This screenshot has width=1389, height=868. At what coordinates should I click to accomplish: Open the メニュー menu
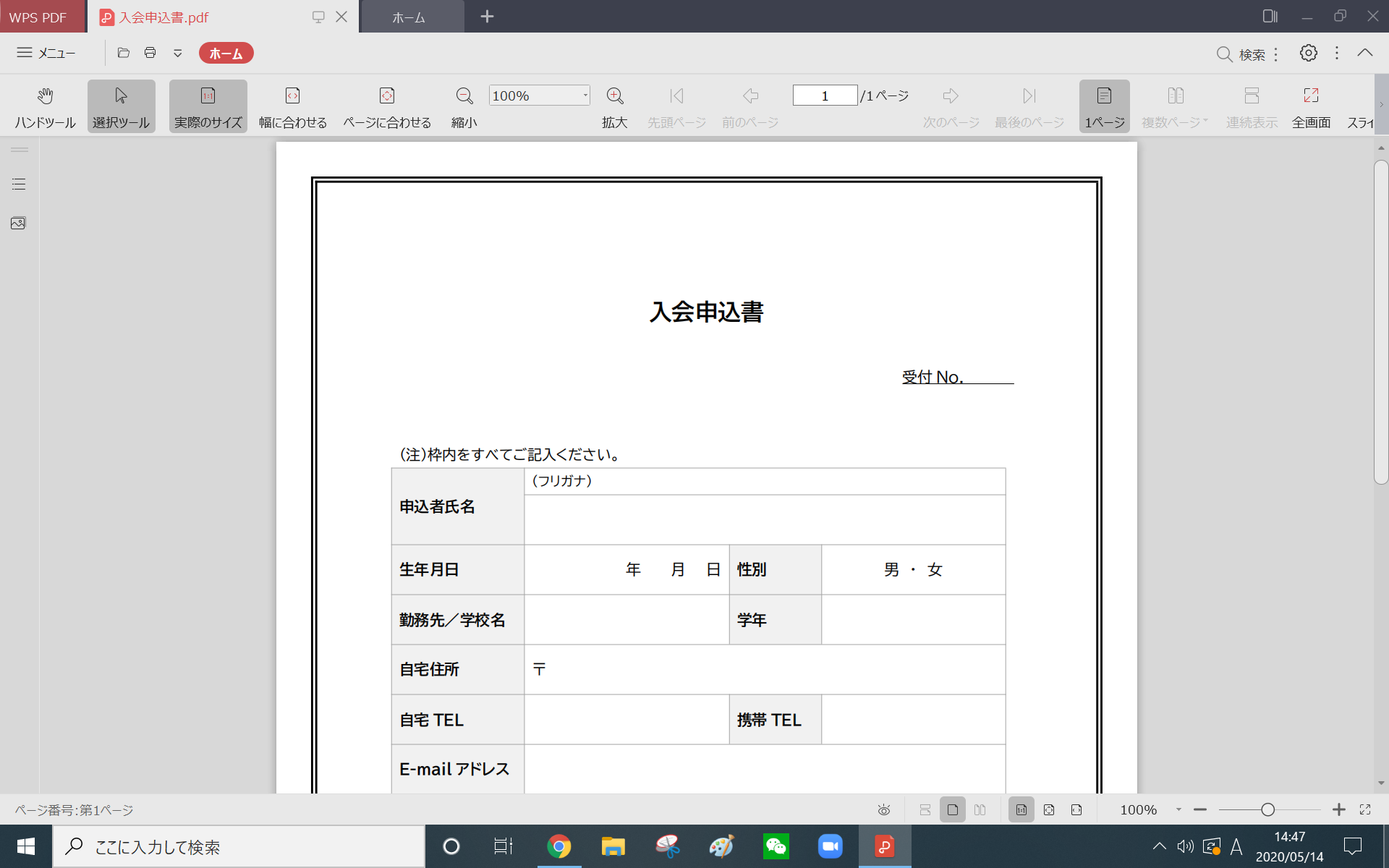coord(46,53)
